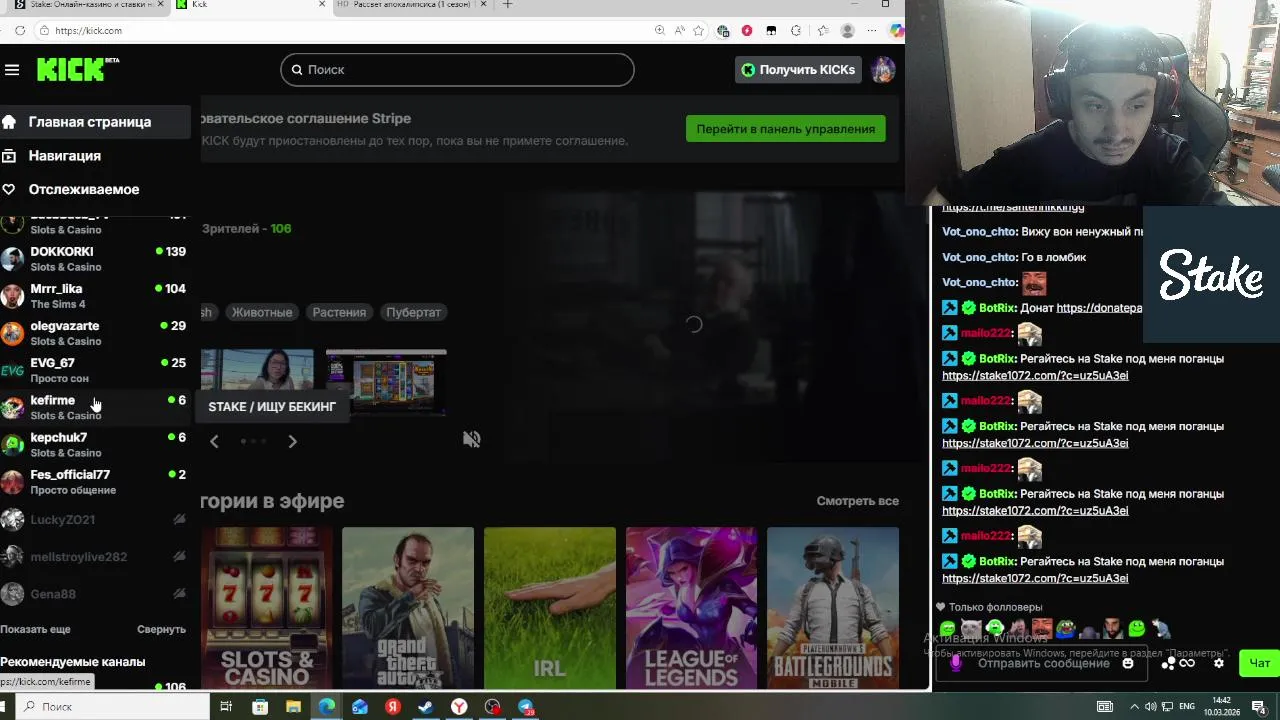
Task: Click the emoji picker in message box
Action: 1128,663
